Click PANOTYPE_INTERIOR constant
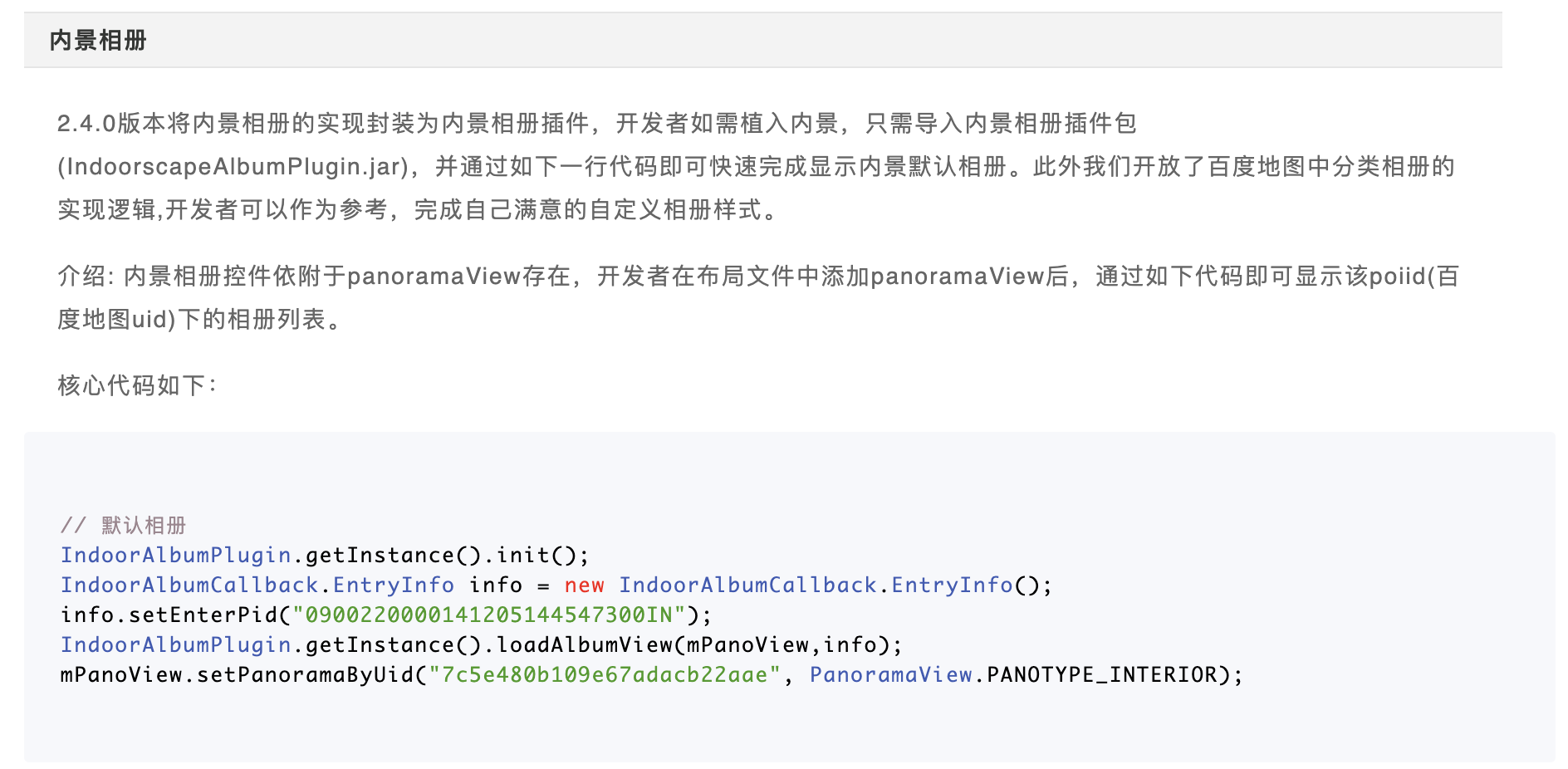 (x=1101, y=674)
